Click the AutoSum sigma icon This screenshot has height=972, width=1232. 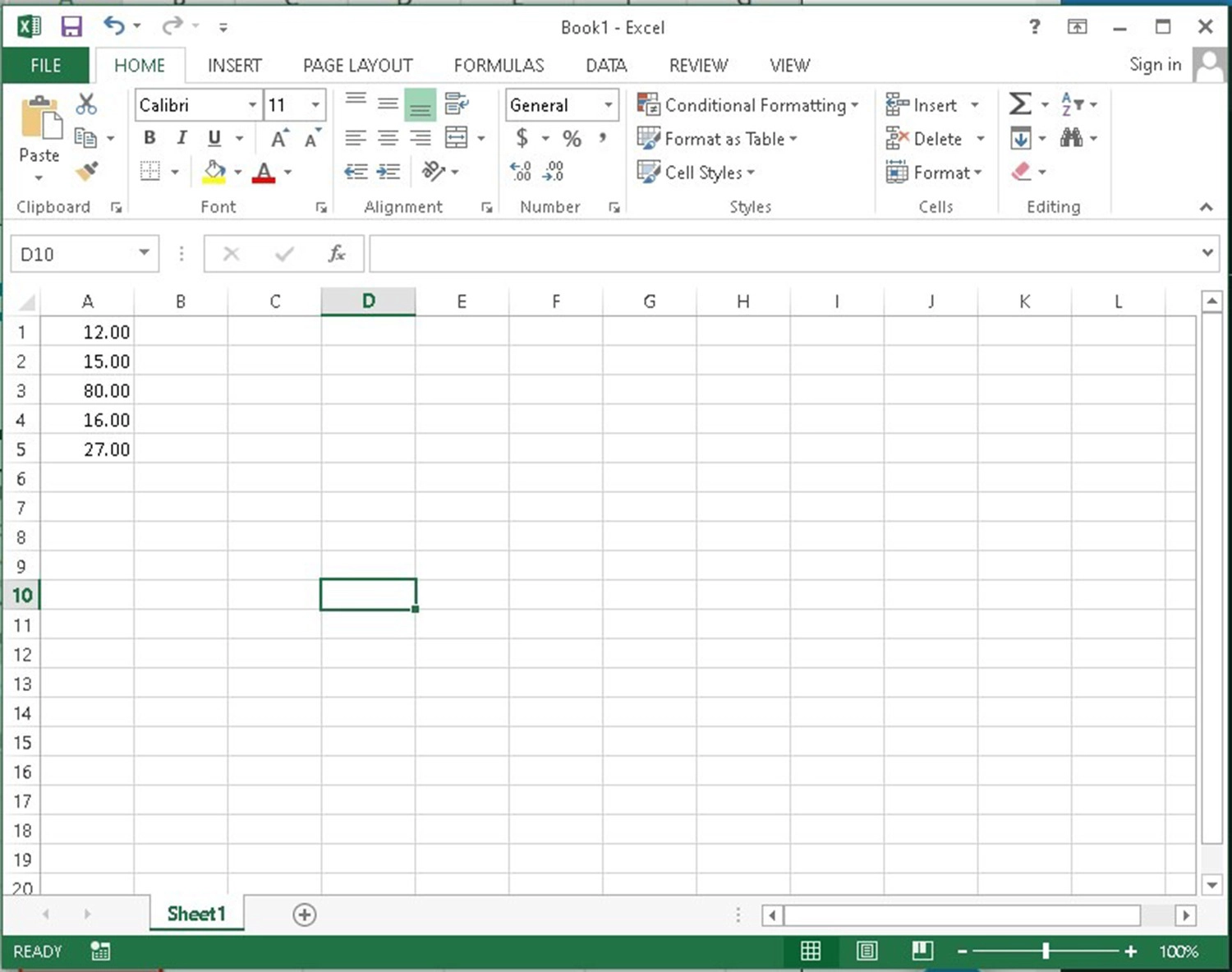(x=1019, y=104)
